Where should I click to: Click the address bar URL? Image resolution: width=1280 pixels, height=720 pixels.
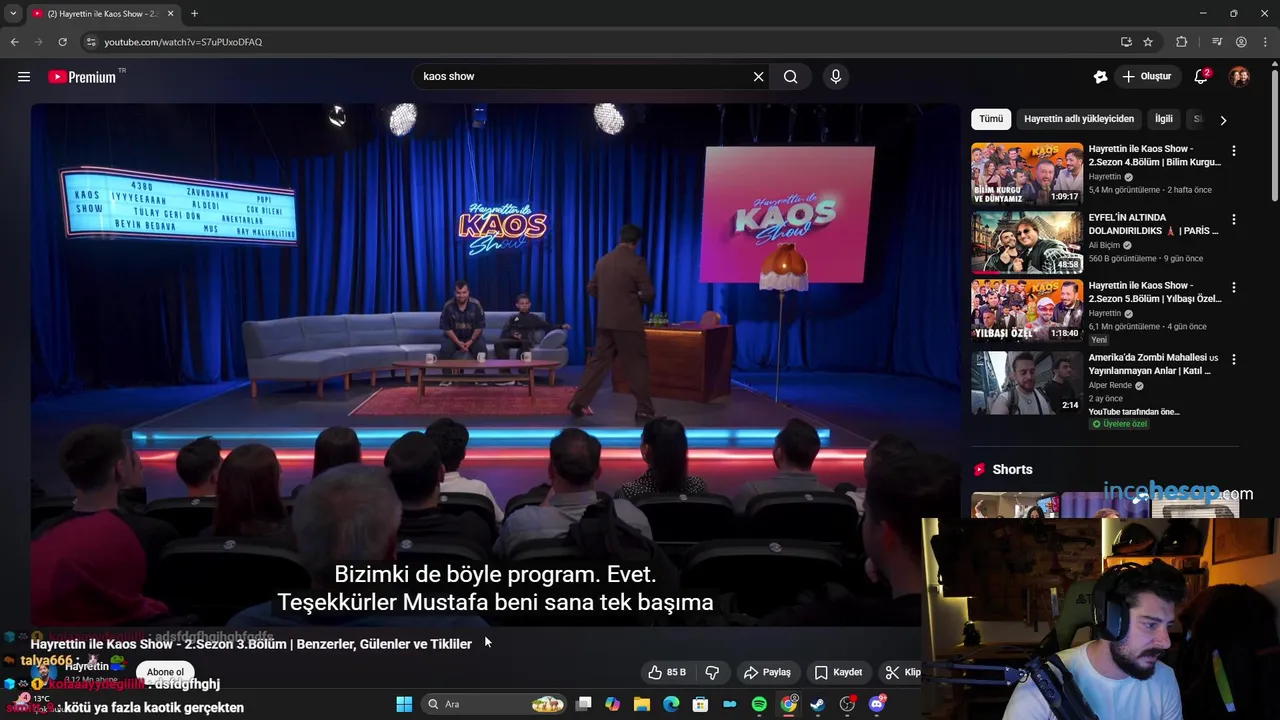pyautogui.click(x=183, y=42)
